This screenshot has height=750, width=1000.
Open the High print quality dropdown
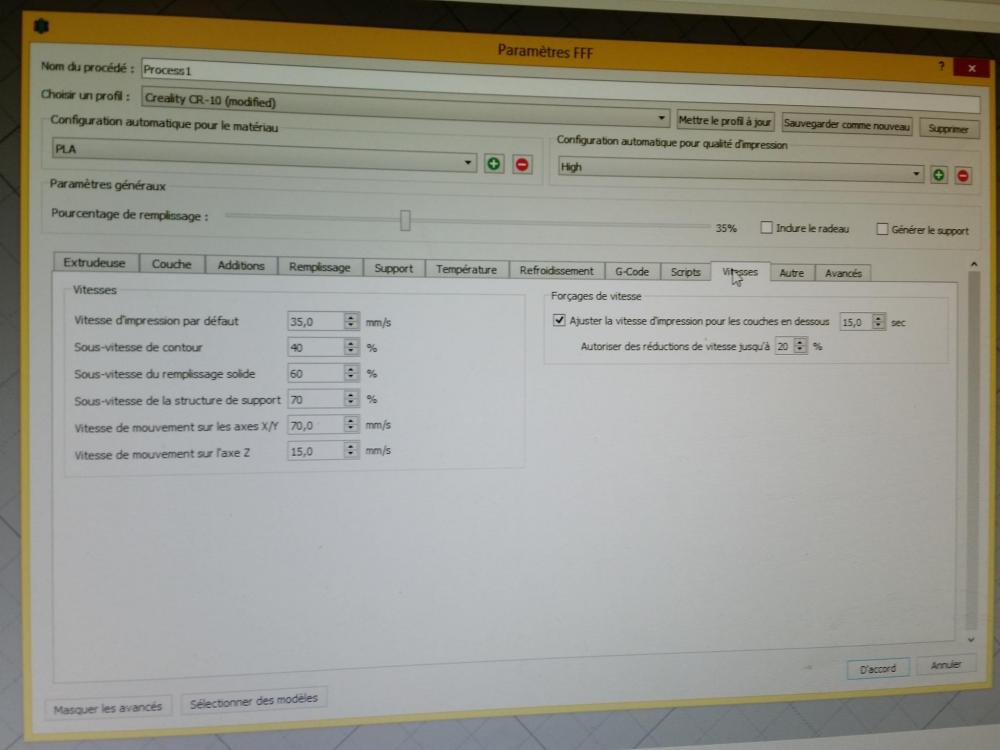(740, 170)
